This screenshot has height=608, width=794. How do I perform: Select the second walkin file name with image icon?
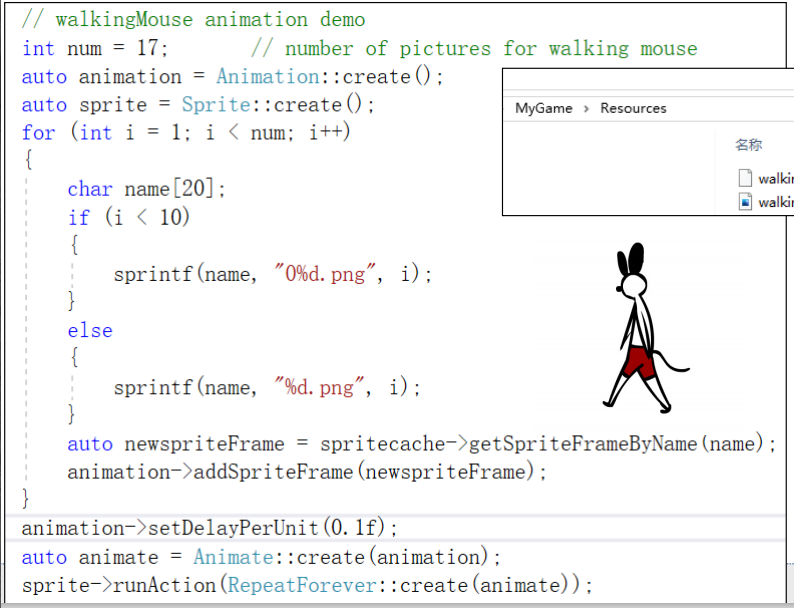tap(776, 202)
